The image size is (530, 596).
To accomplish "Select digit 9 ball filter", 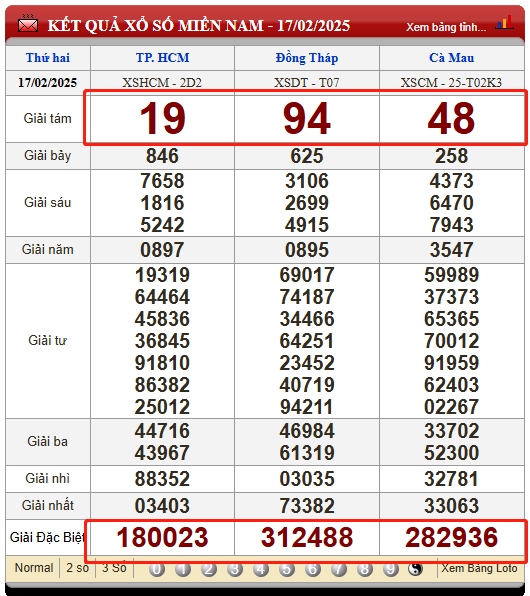I will 390,569.
